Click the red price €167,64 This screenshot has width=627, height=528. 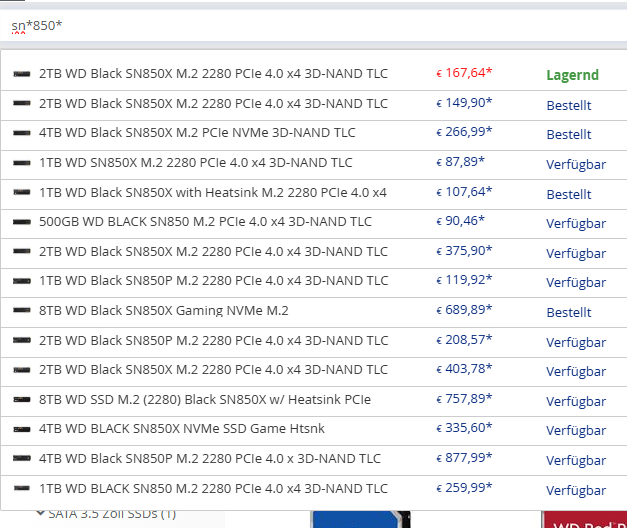tap(464, 73)
